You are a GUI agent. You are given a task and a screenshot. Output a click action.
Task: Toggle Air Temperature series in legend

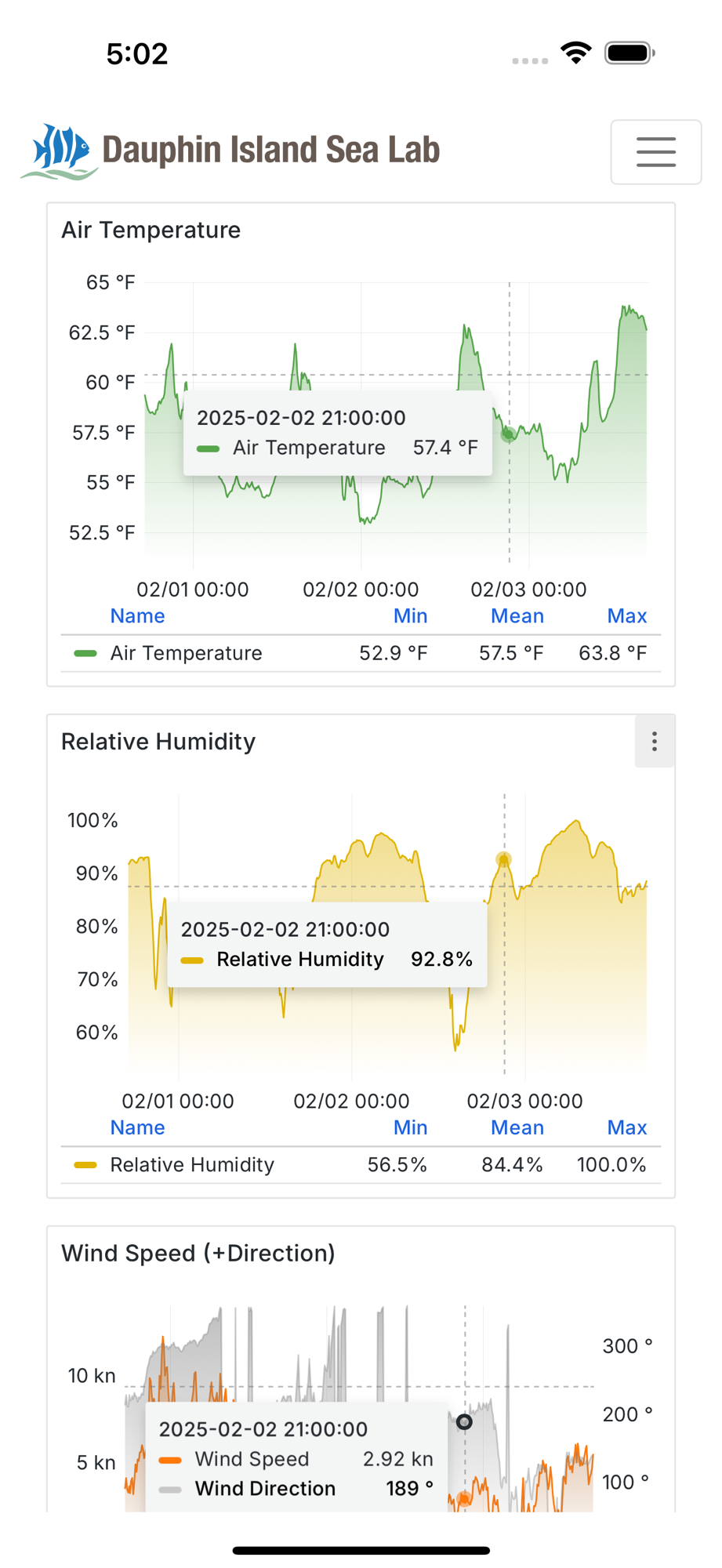point(186,653)
